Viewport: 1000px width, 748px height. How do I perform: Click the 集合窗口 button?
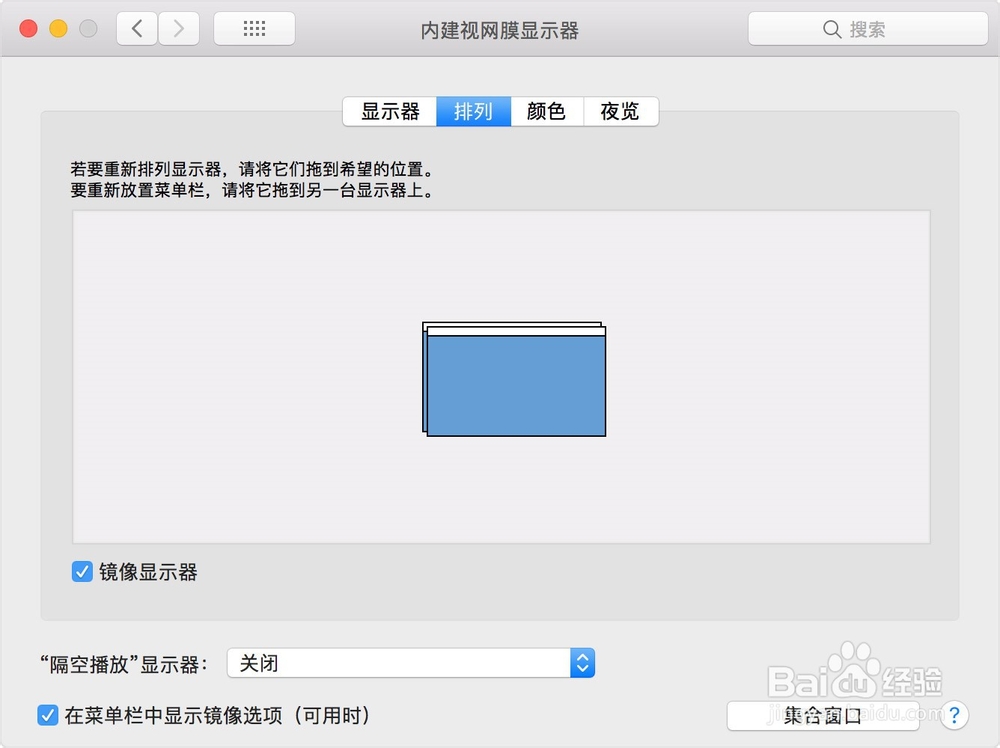coord(823,716)
